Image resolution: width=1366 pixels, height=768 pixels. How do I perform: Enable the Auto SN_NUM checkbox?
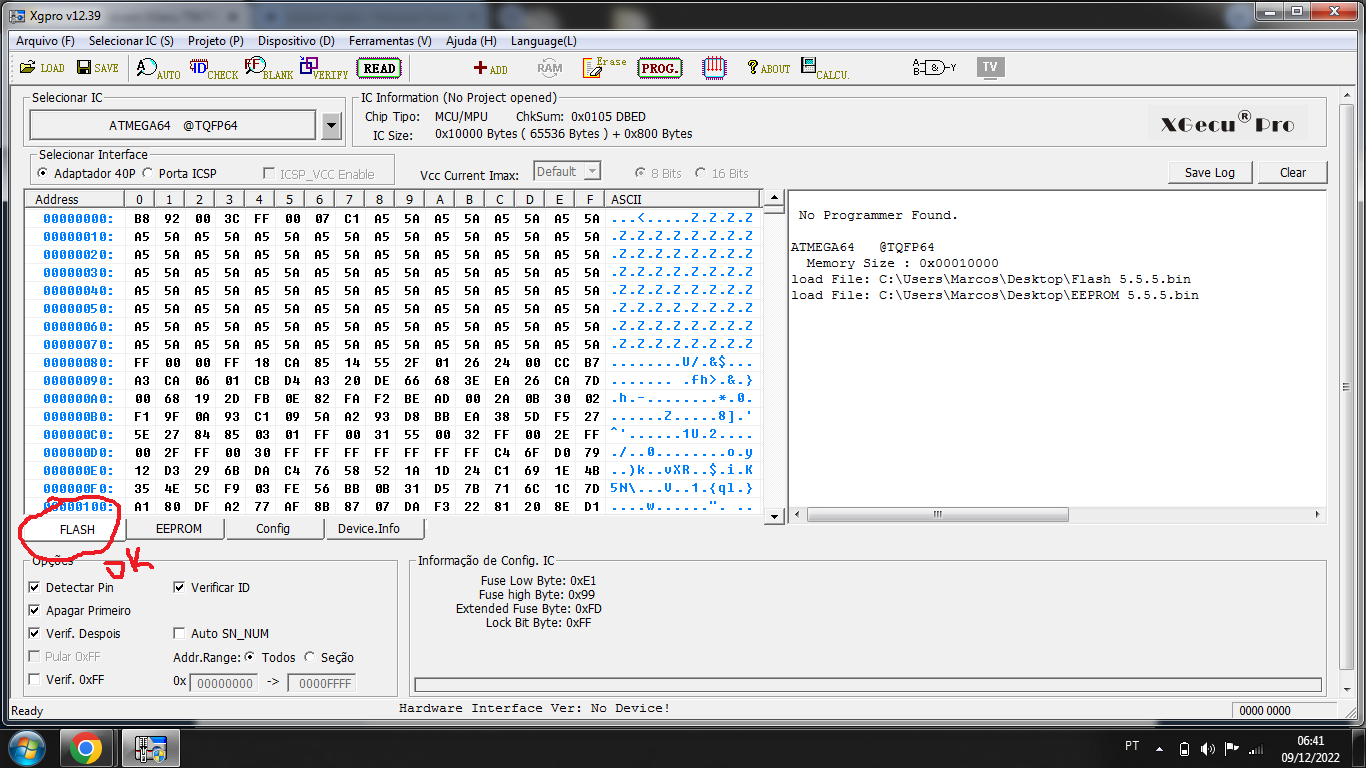click(x=180, y=633)
